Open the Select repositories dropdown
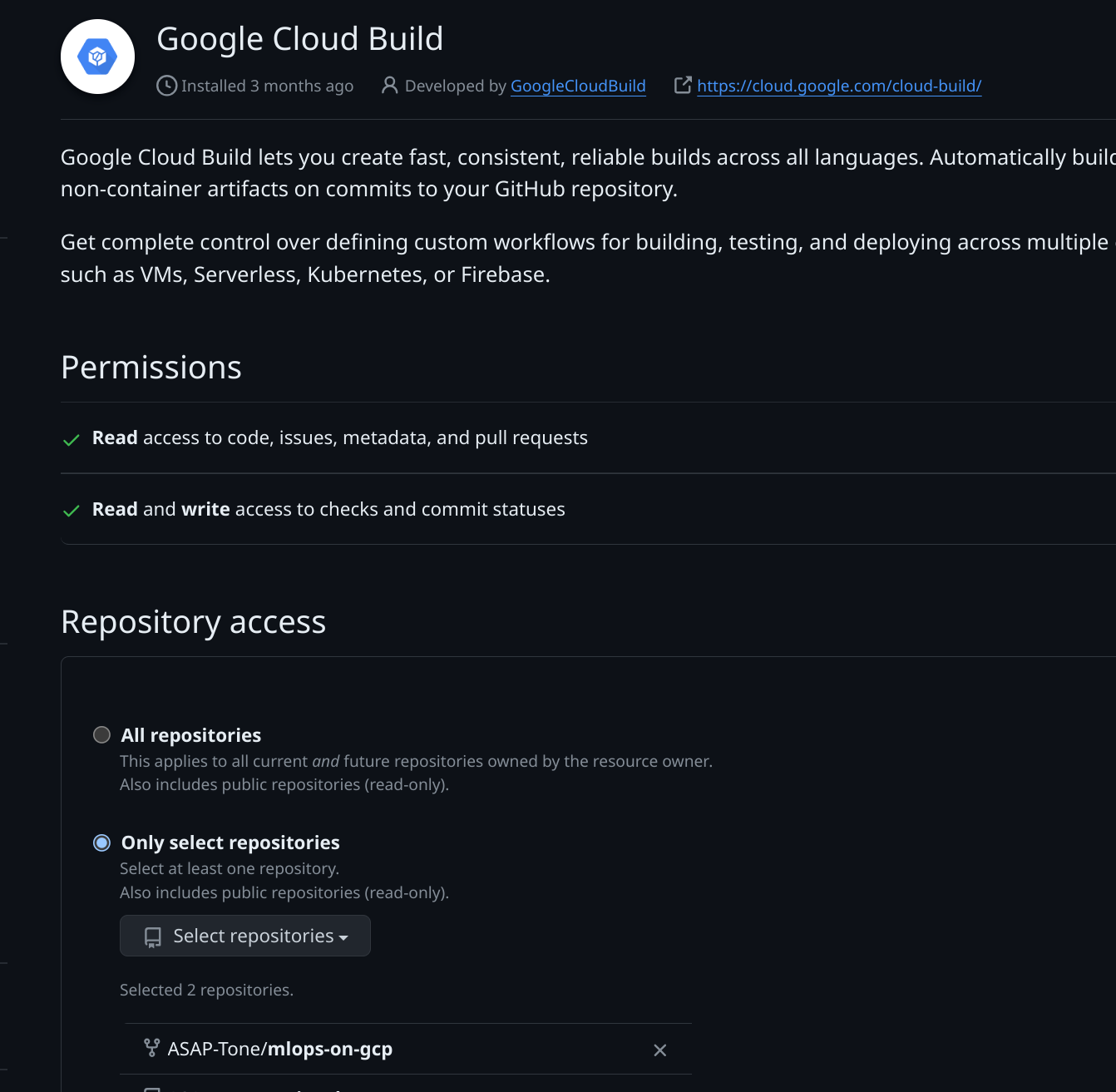 [245, 936]
